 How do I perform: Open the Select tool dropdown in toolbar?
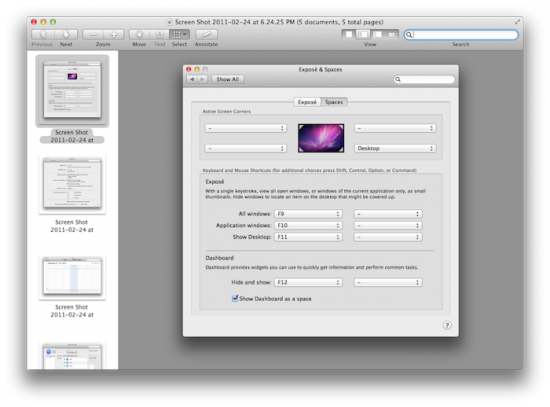(180, 34)
